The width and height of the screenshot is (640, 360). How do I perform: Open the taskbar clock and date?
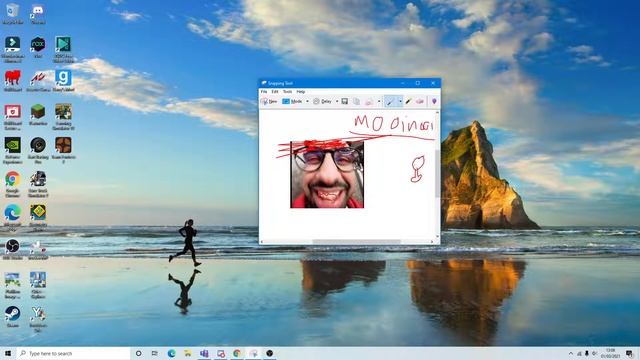tap(611, 353)
